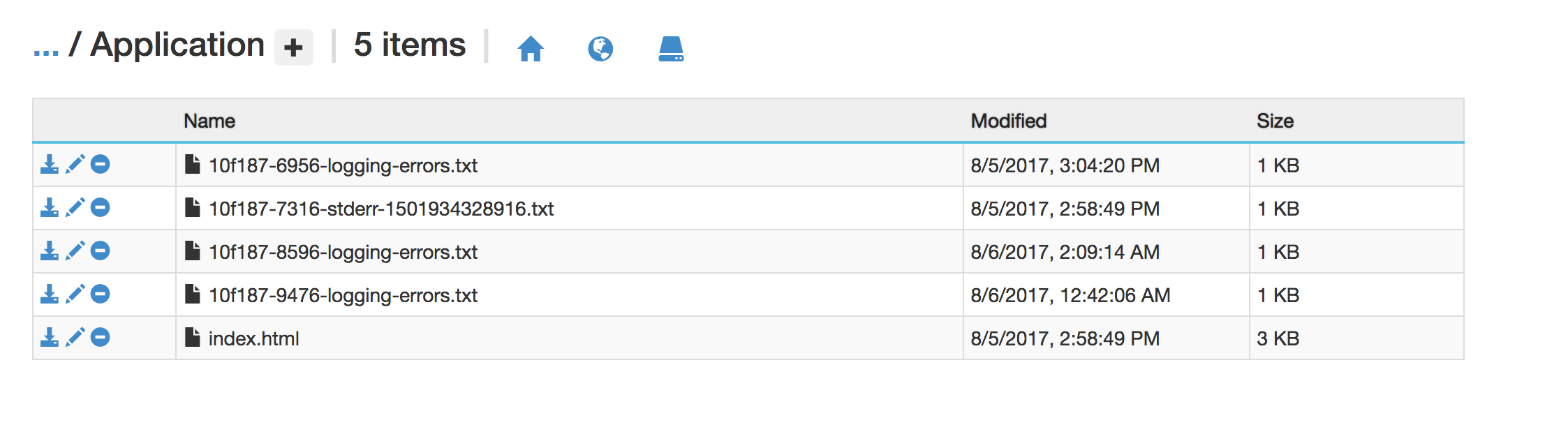Edit index.html with the pencil icon
The height and width of the screenshot is (441, 1568).
click(77, 338)
